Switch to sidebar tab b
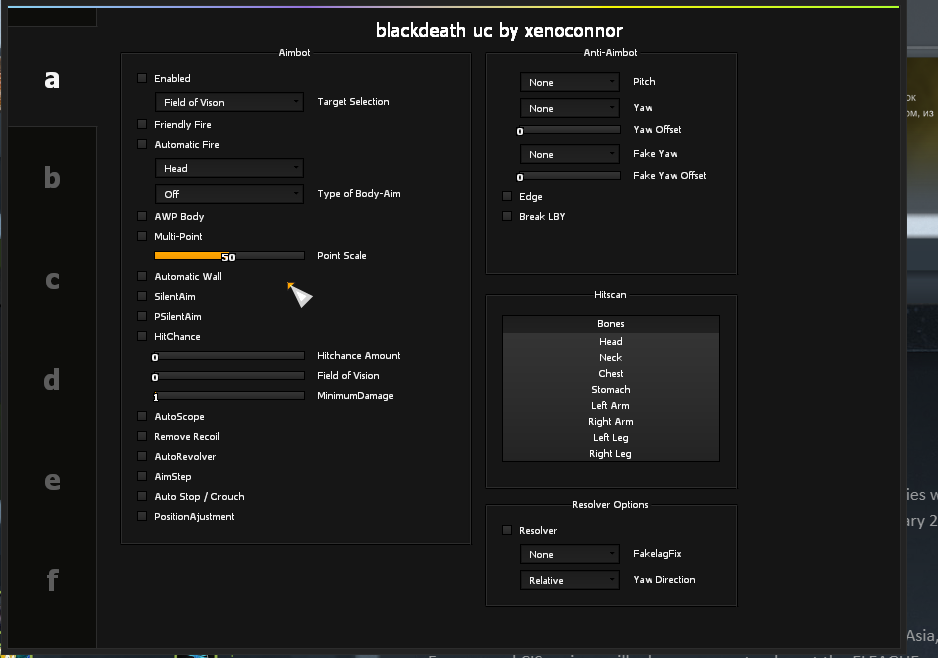This screenshot has width=938, height=658. [52, 179]
